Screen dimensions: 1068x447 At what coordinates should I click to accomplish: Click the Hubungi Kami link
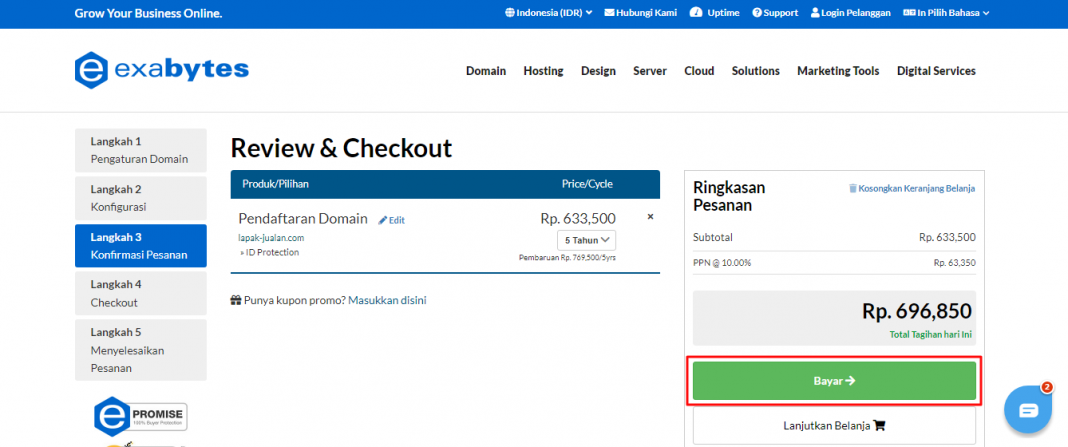click(x=646, y=12)
